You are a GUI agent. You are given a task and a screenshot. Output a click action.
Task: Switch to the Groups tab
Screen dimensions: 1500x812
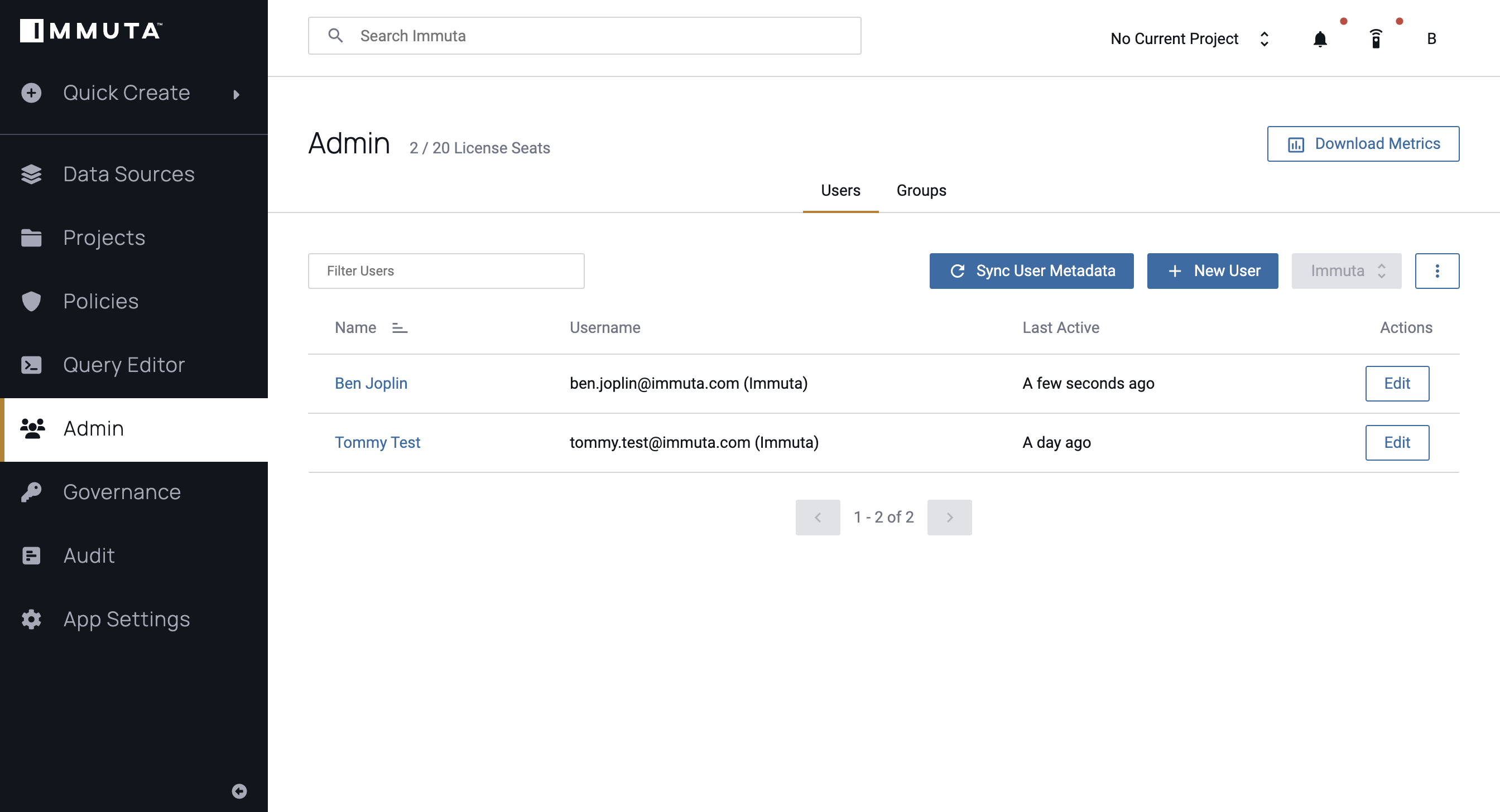[x=921, y=190]
